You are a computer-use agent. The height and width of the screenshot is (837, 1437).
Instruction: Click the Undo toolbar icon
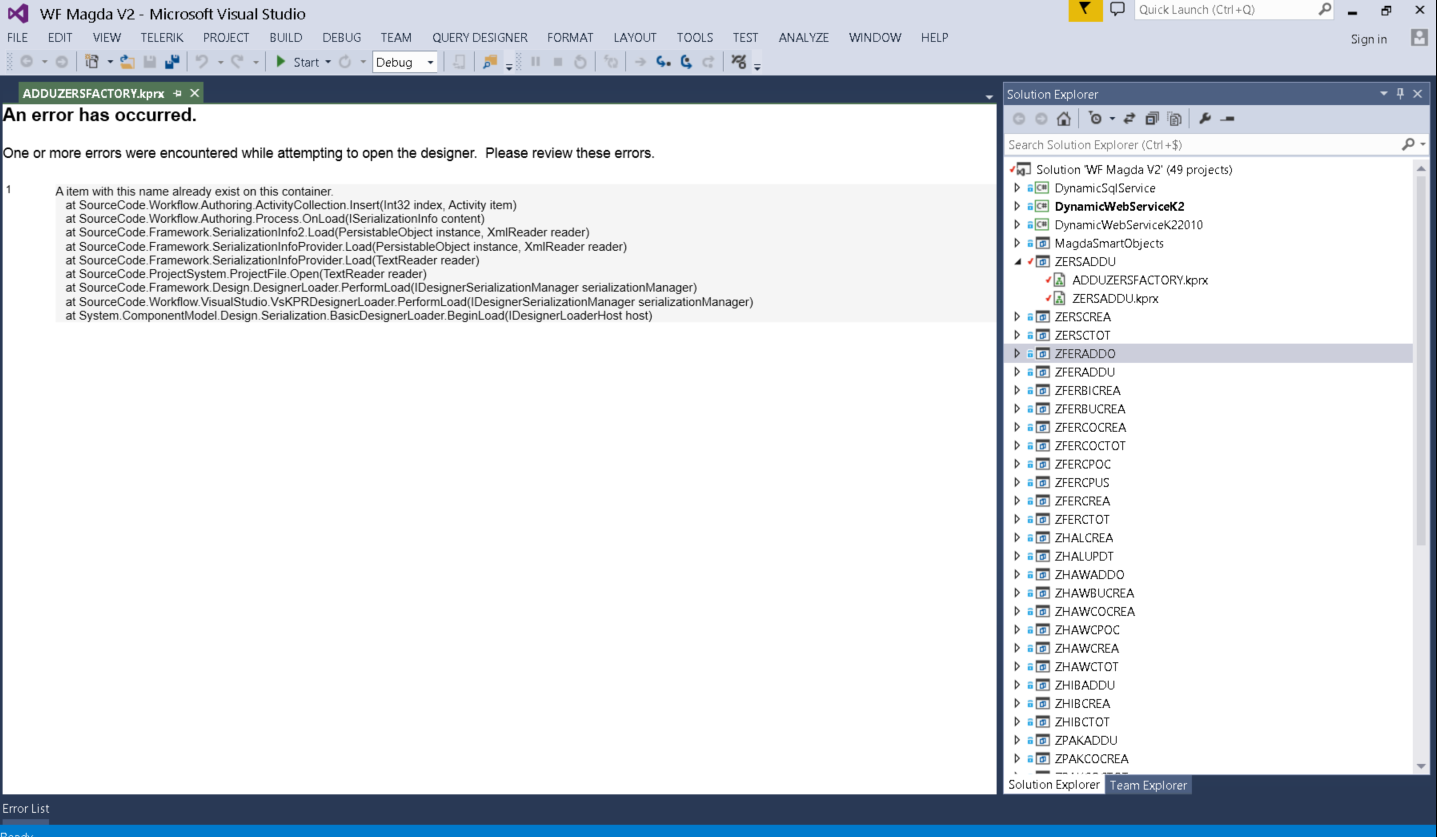pyautogui.click(x=202, y=62)
